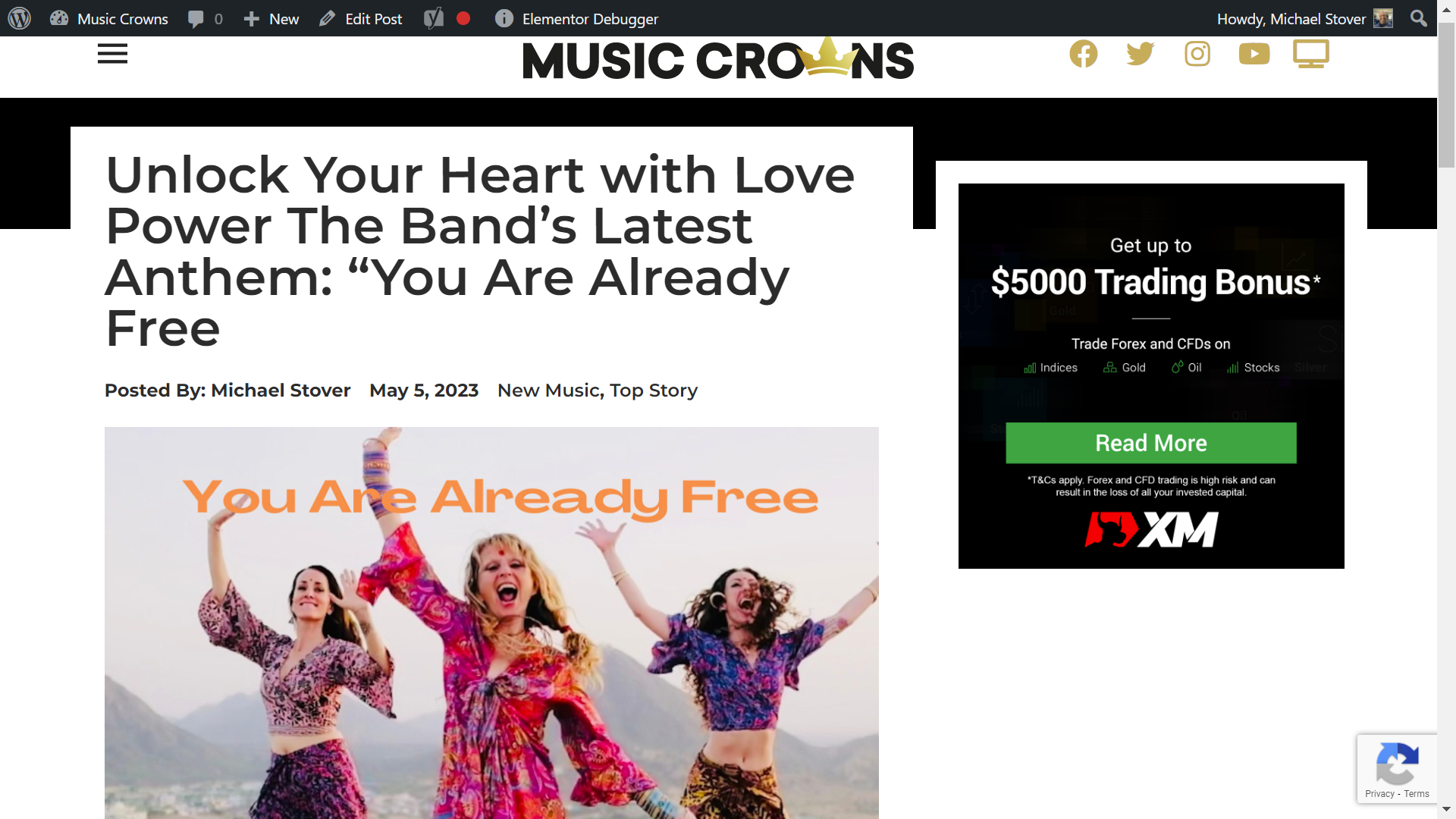Go to the YouTube channel icon
This screenshot has width=1456, height=819.
pyautogui.click(x=1254, y=54)
